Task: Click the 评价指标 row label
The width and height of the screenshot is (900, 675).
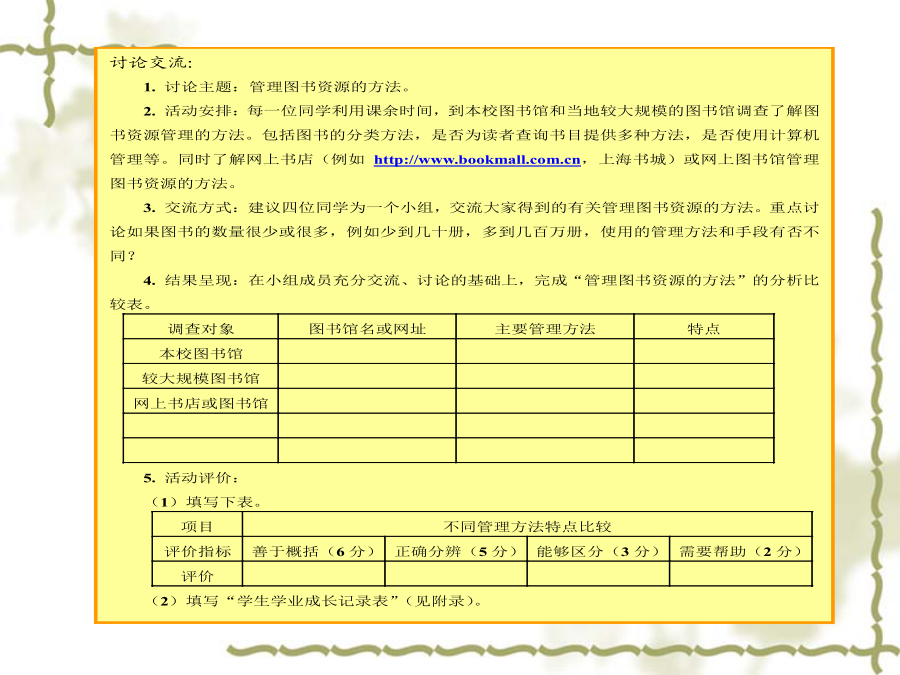Action: pos(197,551)
